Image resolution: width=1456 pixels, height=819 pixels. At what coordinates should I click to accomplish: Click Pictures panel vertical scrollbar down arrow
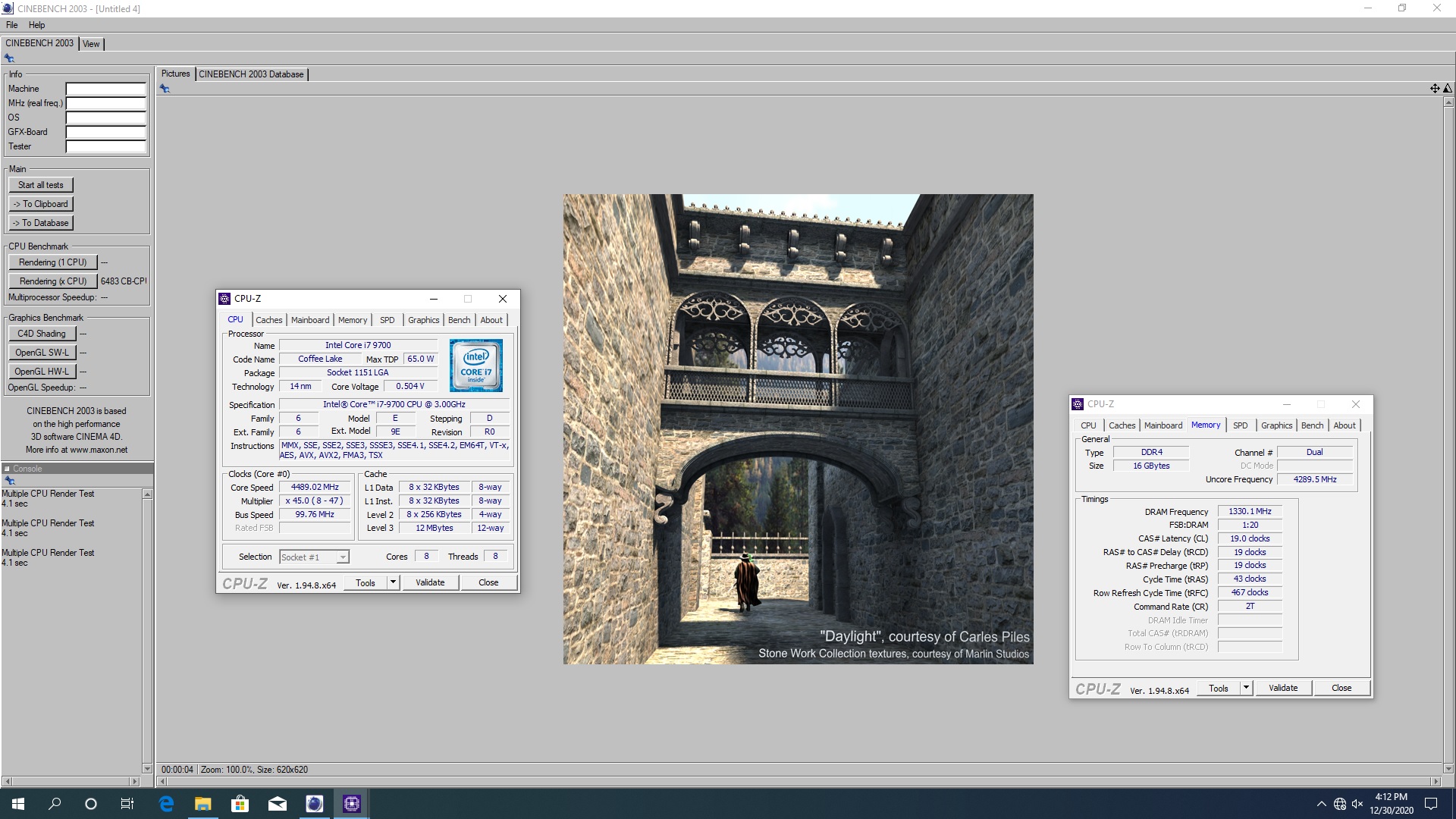pos(1448,768)
